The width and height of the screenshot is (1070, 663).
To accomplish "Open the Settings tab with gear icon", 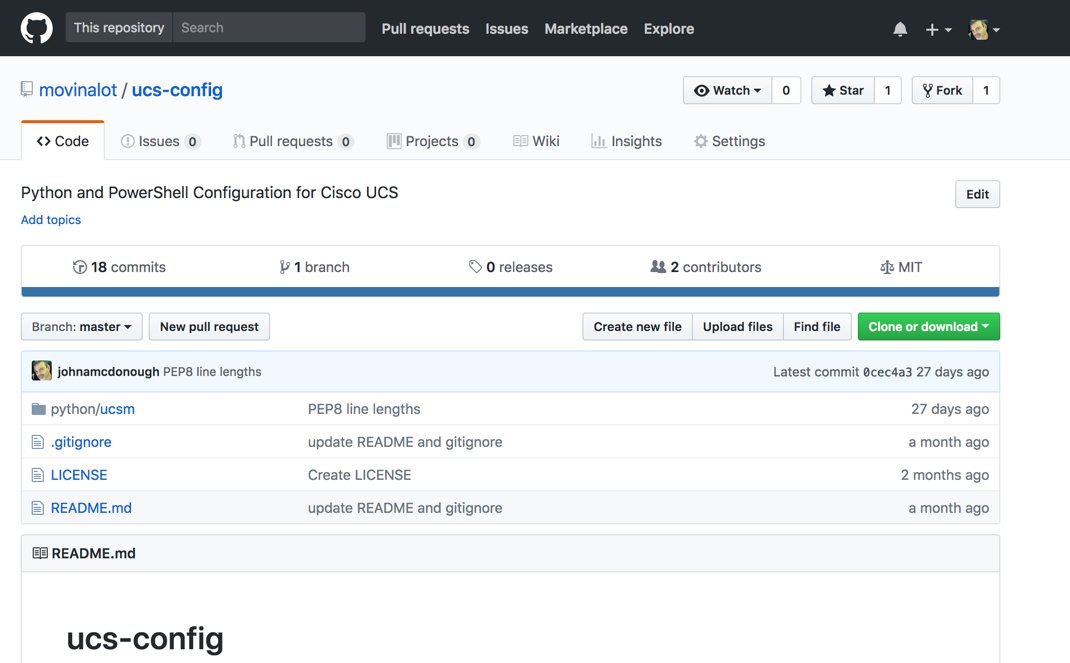I will (729, 141).
